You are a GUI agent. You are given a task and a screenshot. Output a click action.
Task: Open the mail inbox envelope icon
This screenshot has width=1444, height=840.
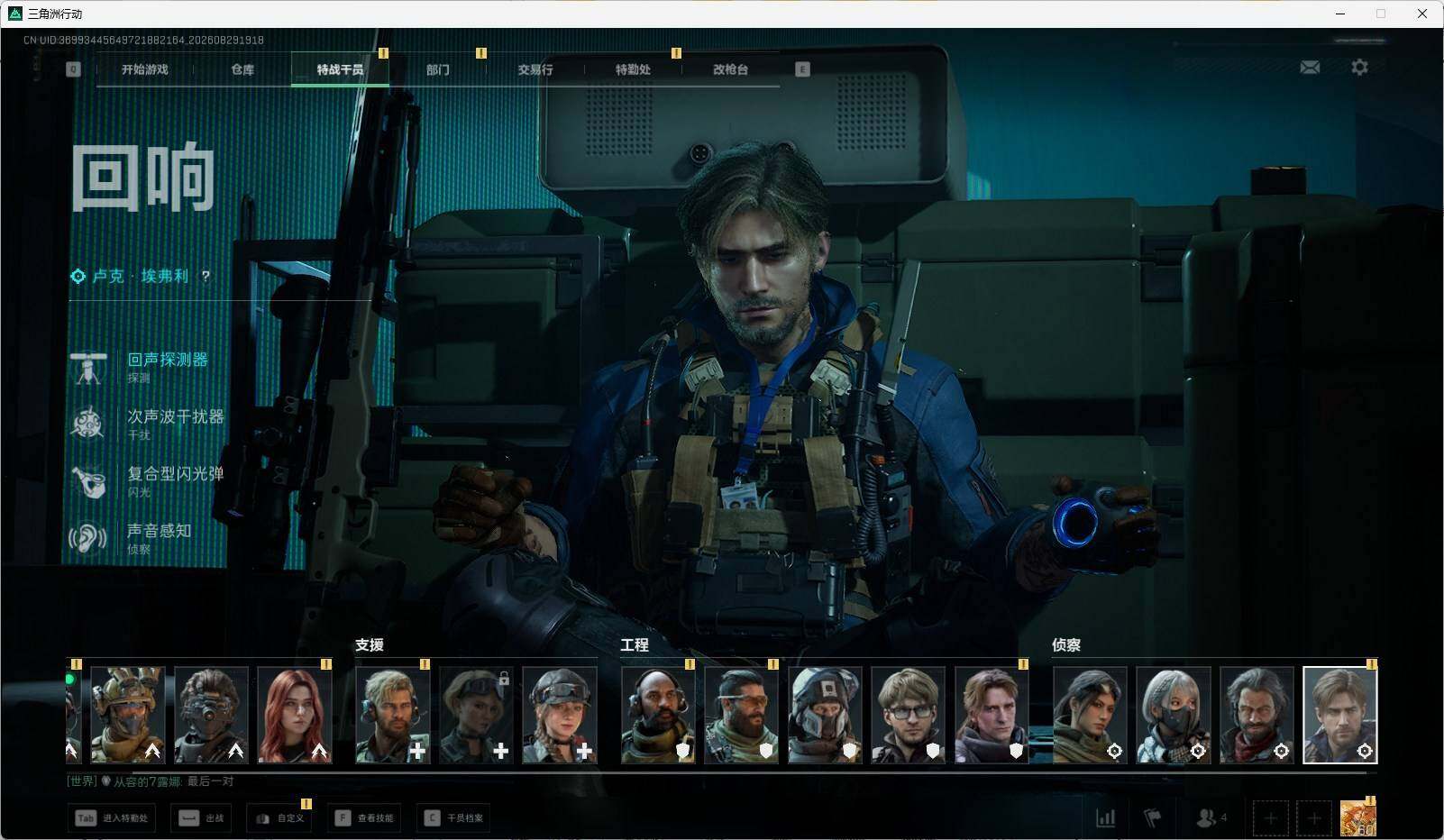(1310, 68)
